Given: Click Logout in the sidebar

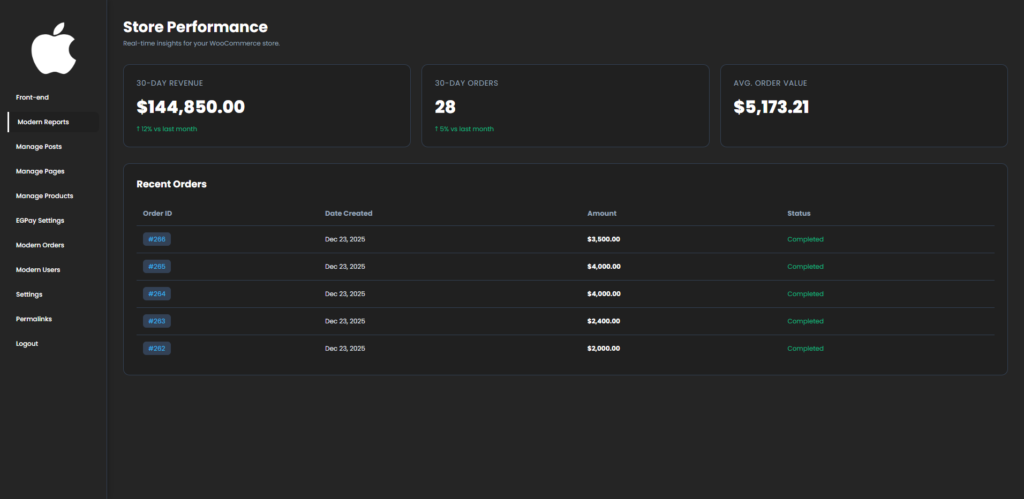Looking at the screenshot, I should click(27, 344).
